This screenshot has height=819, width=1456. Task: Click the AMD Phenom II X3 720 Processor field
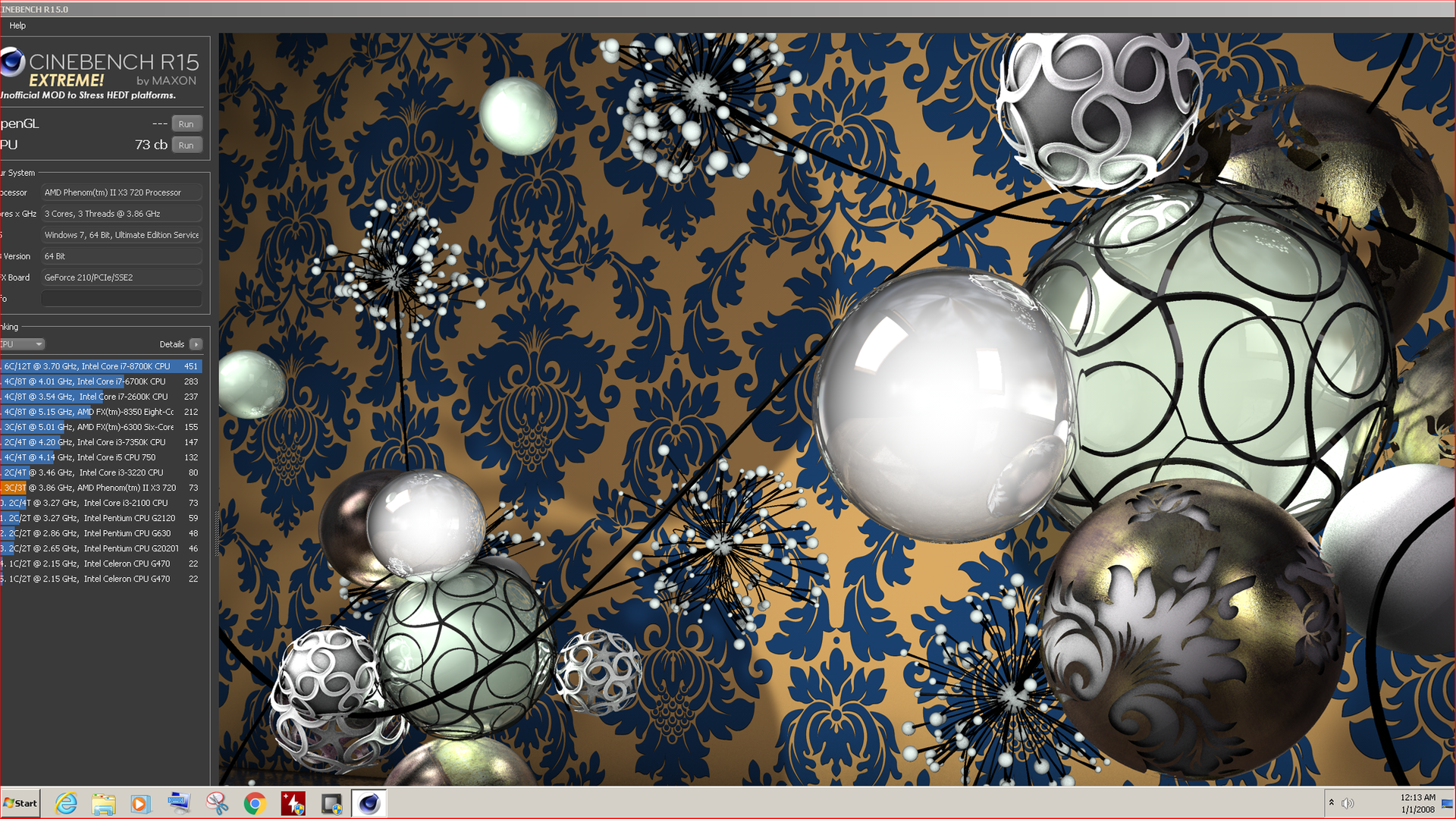point(121,193)
